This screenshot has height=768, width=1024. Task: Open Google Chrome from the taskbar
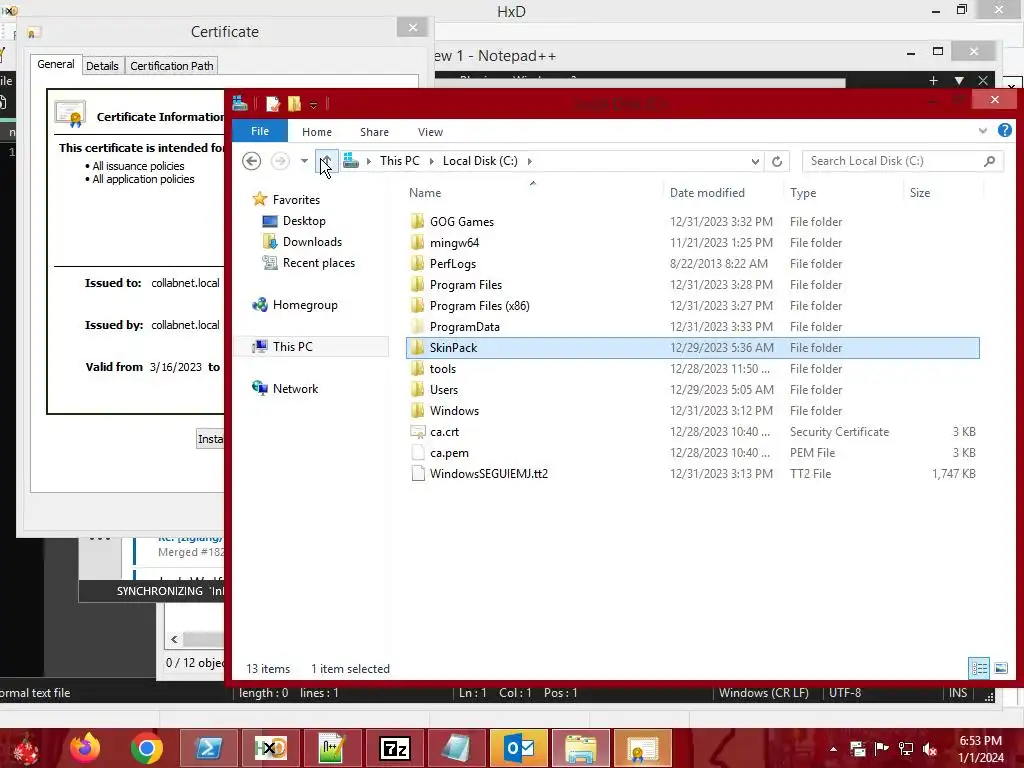(x=147, y=748)
